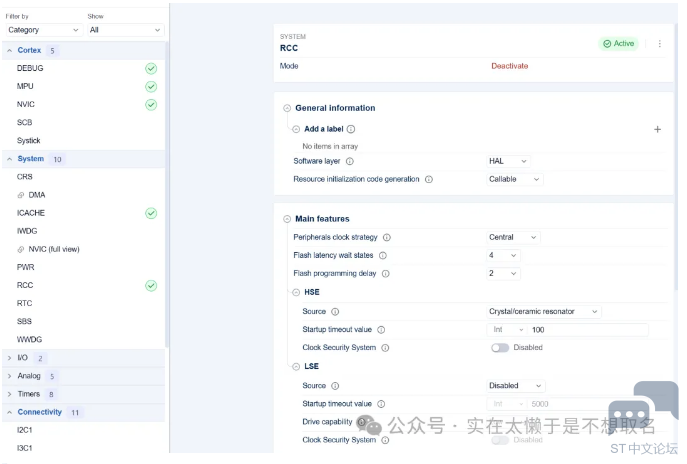Viewport: 687px width, 464px height.
Task: Click info icon beside Peripherals clock strategy
Action: click(387, 238)
